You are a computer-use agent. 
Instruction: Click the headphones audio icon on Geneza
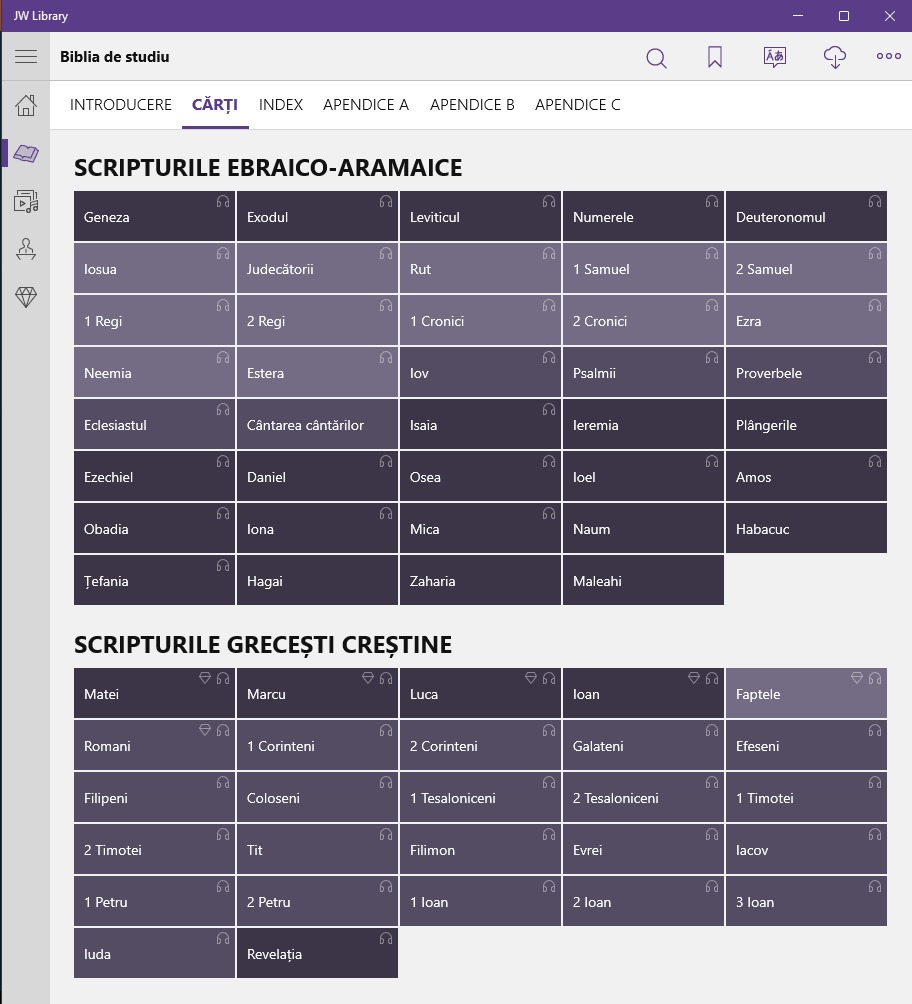[x=223, y=202]
